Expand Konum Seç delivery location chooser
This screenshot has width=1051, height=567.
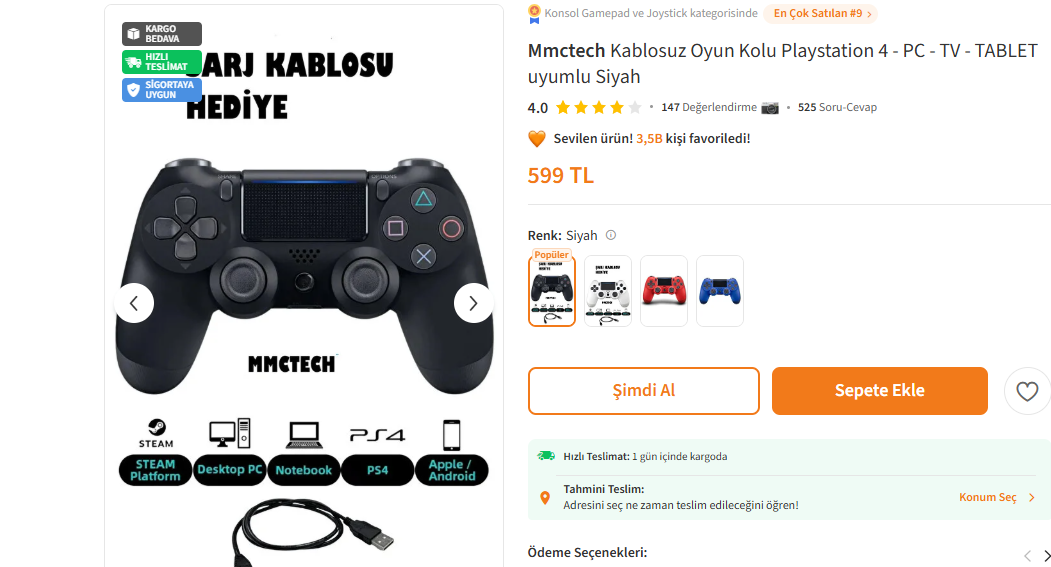(x=997, y=497)
